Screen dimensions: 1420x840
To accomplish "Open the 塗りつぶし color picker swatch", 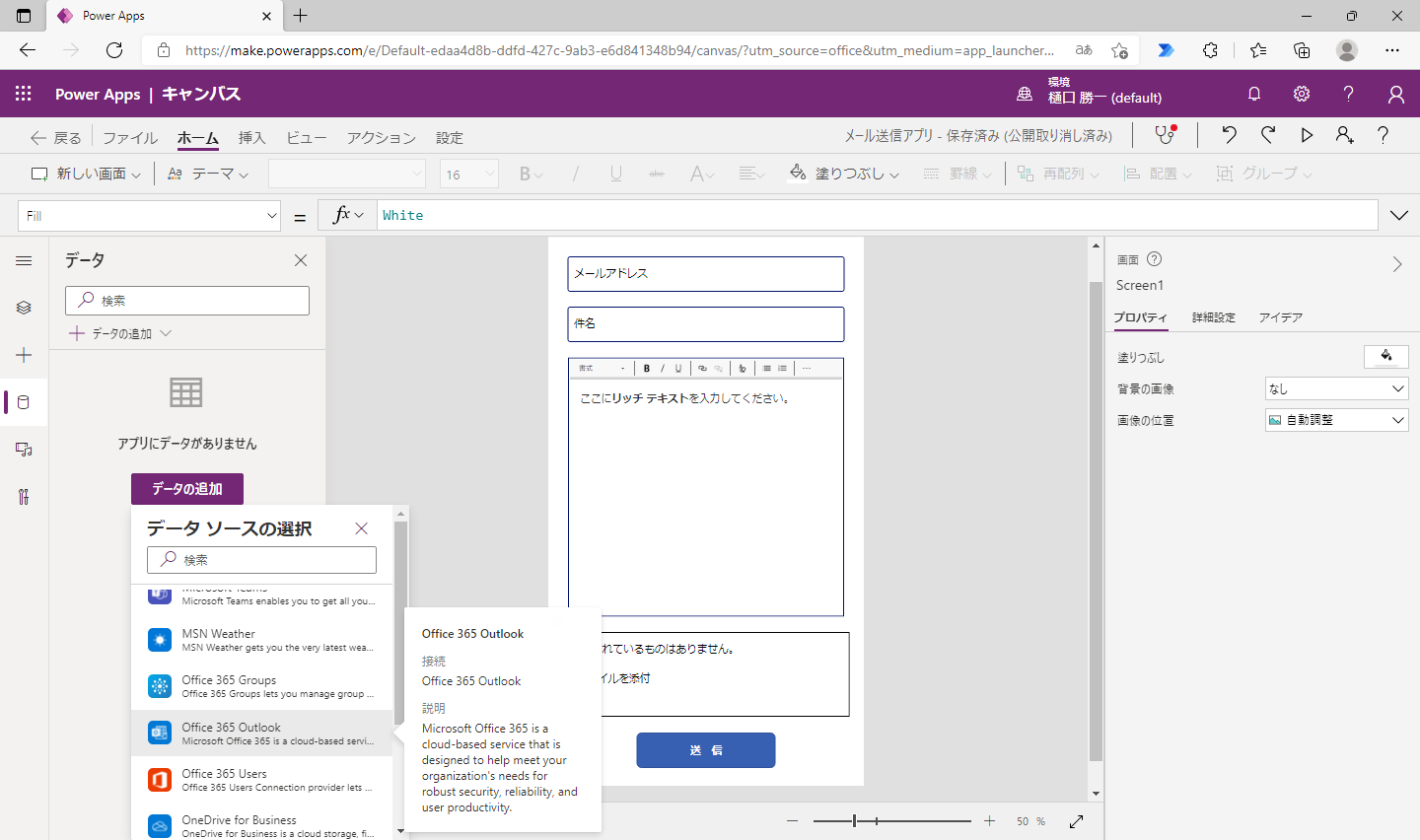I will (1385, 357).
